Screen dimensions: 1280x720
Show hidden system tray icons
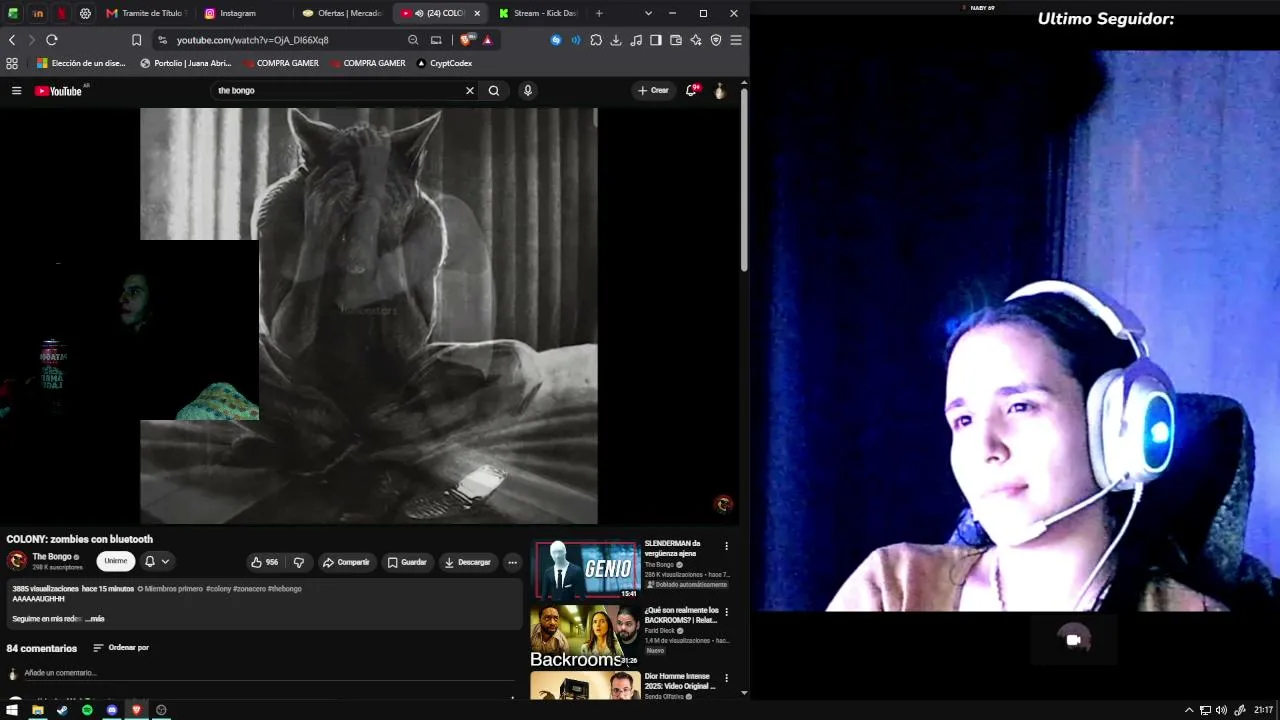(x=1189, y=710)
